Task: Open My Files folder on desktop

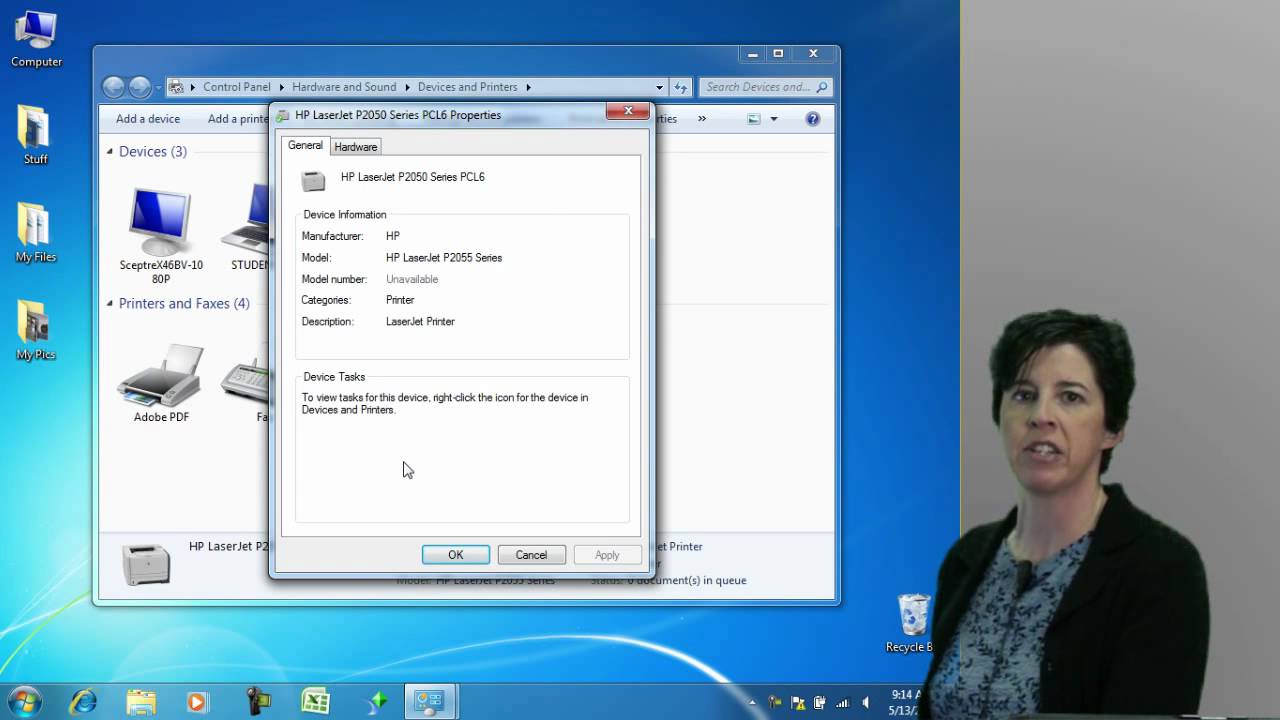Action: pos(35,233)
